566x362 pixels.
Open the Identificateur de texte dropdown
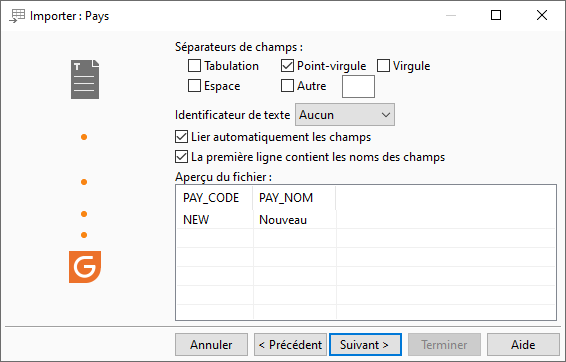click(x=345, y=115)
